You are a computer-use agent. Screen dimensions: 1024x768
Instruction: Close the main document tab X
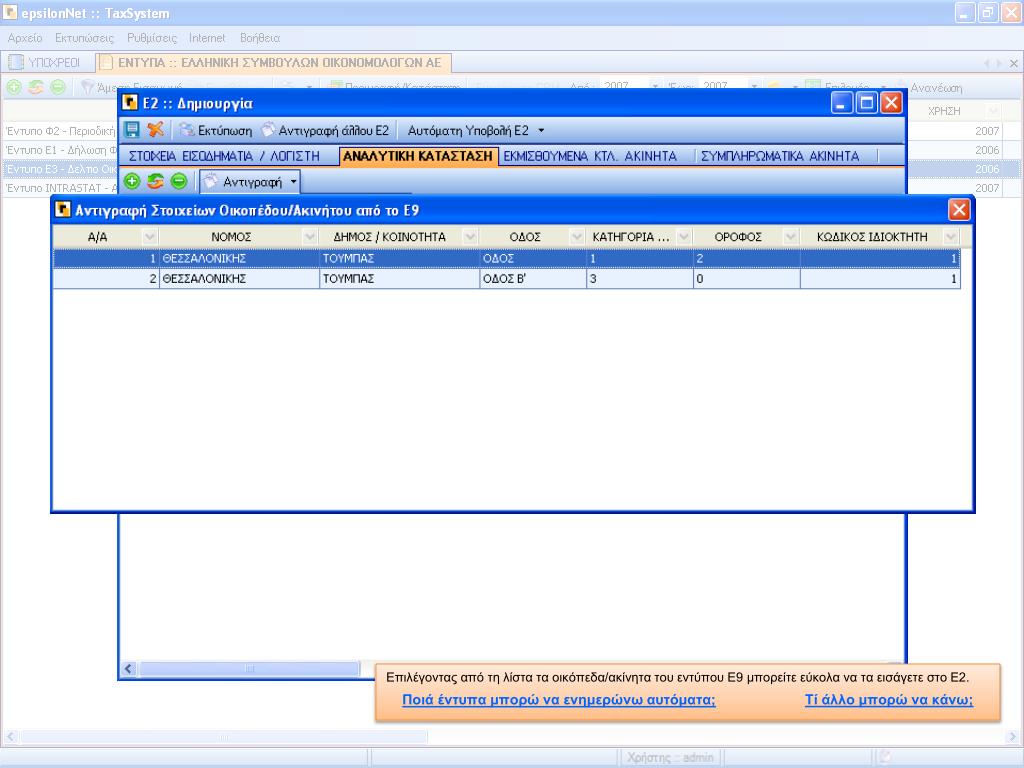[x=1014, y=63]
